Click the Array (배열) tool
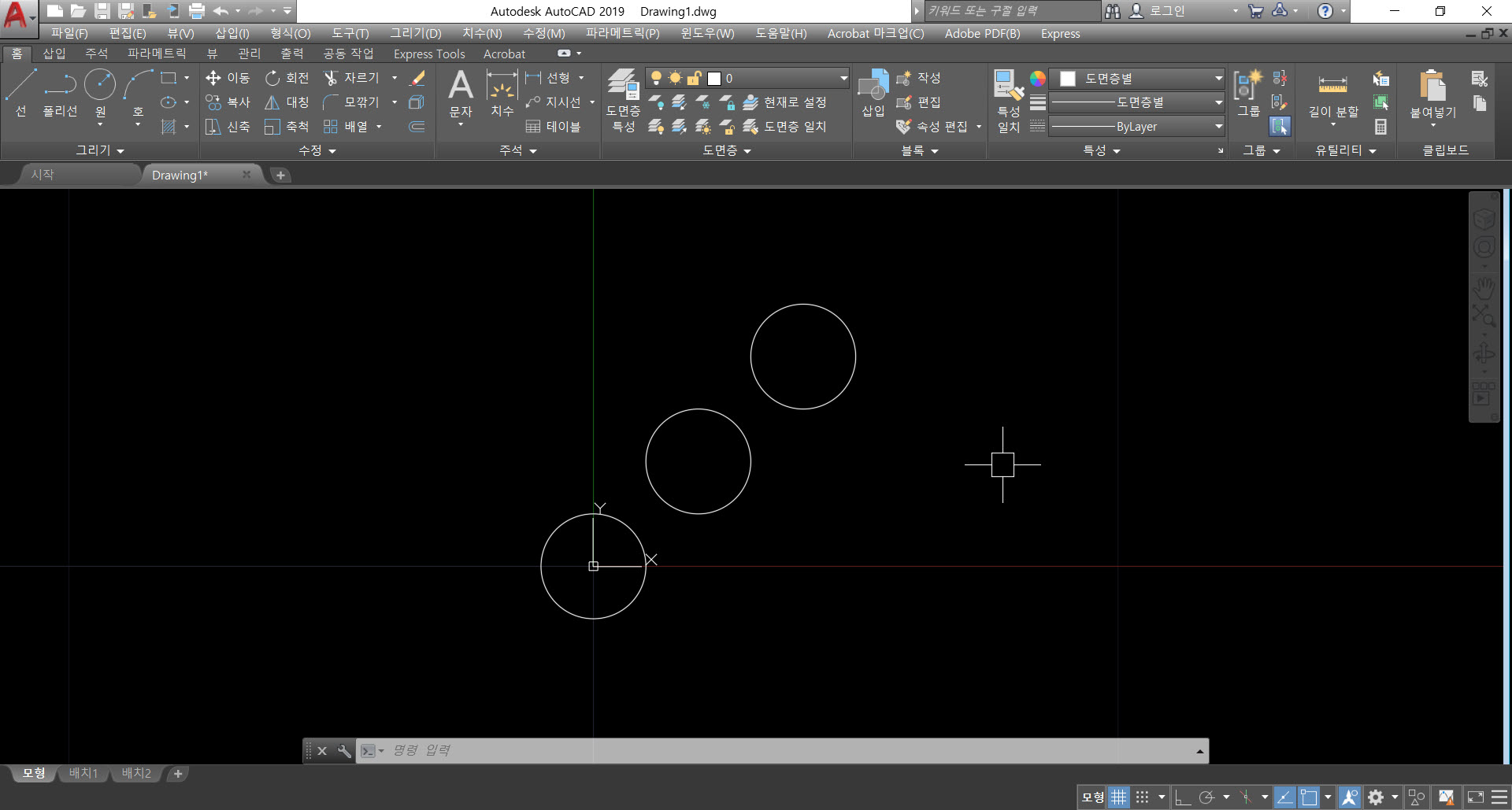Image resolution: width=1512 pixels, height=810 pixels. [346, 127]
